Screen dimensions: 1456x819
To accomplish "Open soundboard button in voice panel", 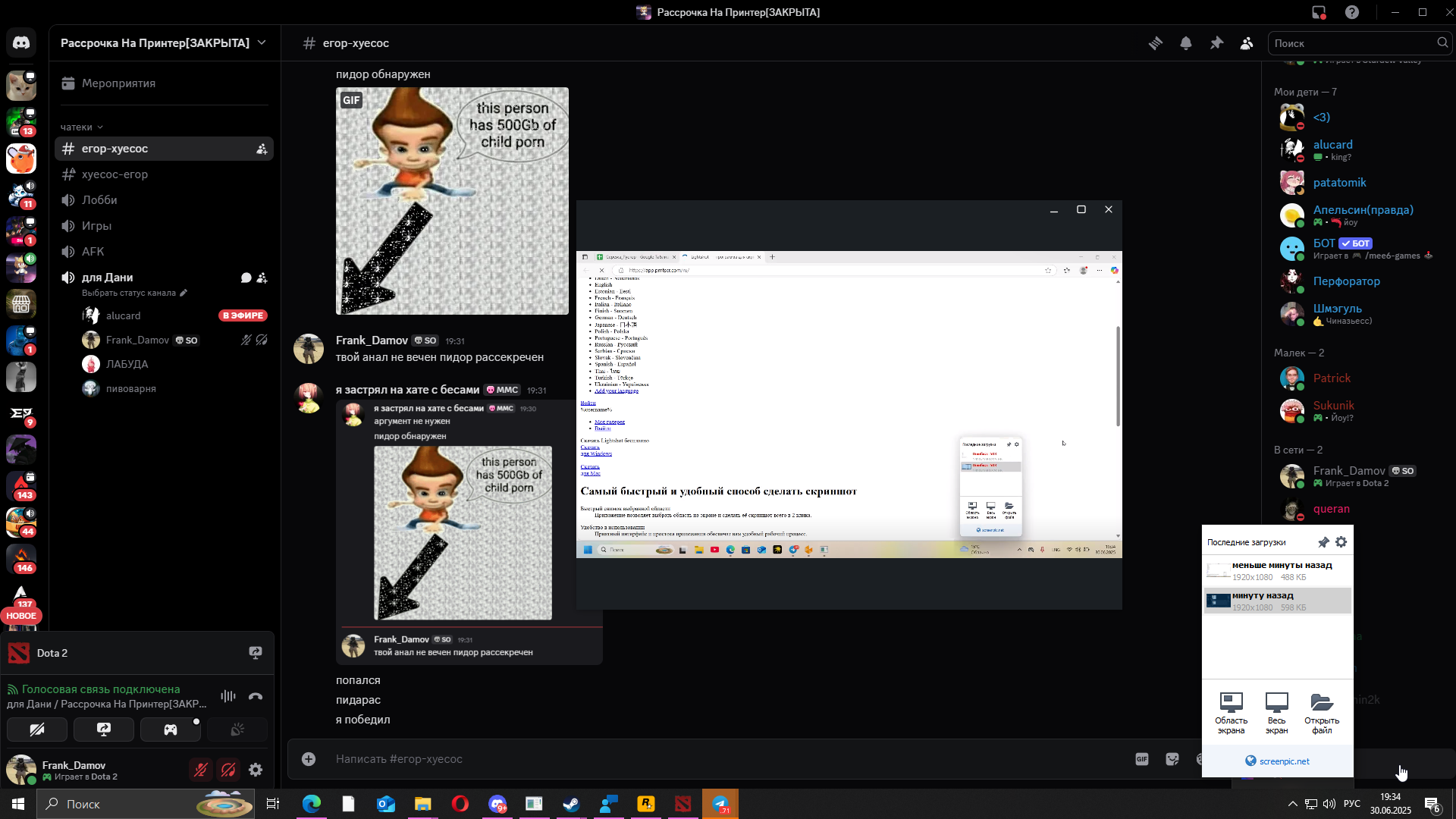I will [x=237, y=730].
